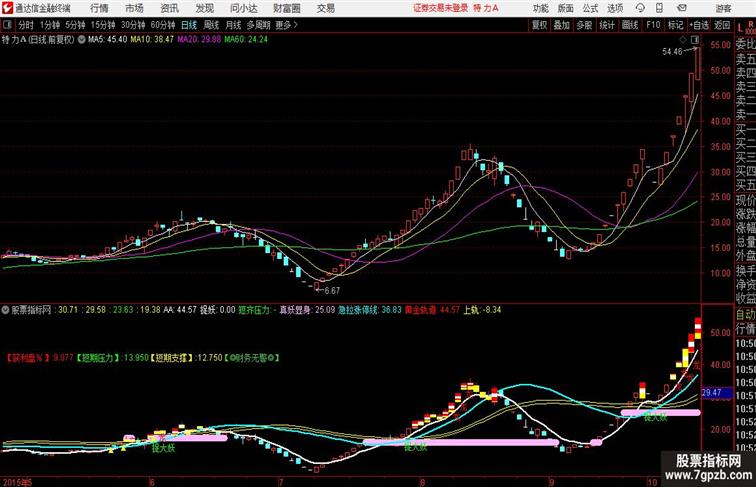Click the 游客 guest account label
Image resolution: width=756 pixels, height=487 pixels.
point(723,8)
